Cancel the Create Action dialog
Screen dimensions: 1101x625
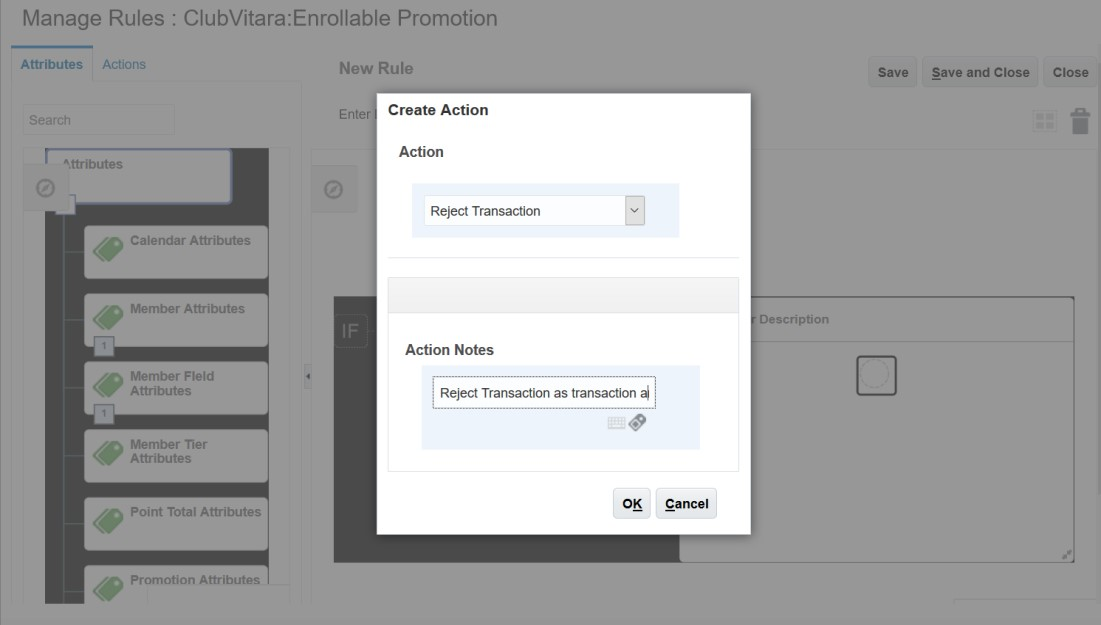(x=686, y=503)
